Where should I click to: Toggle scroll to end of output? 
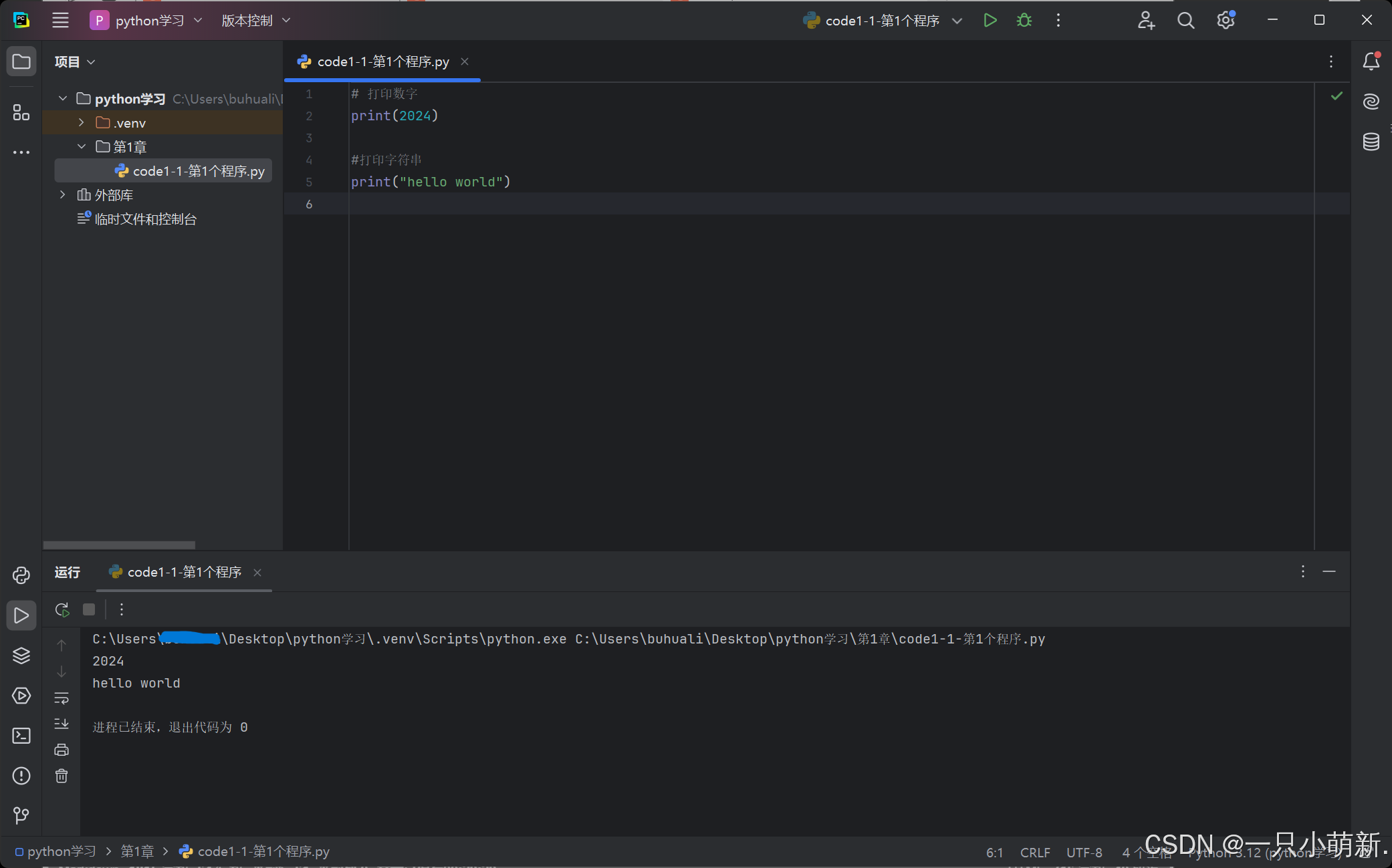click(x=62, y=724)
